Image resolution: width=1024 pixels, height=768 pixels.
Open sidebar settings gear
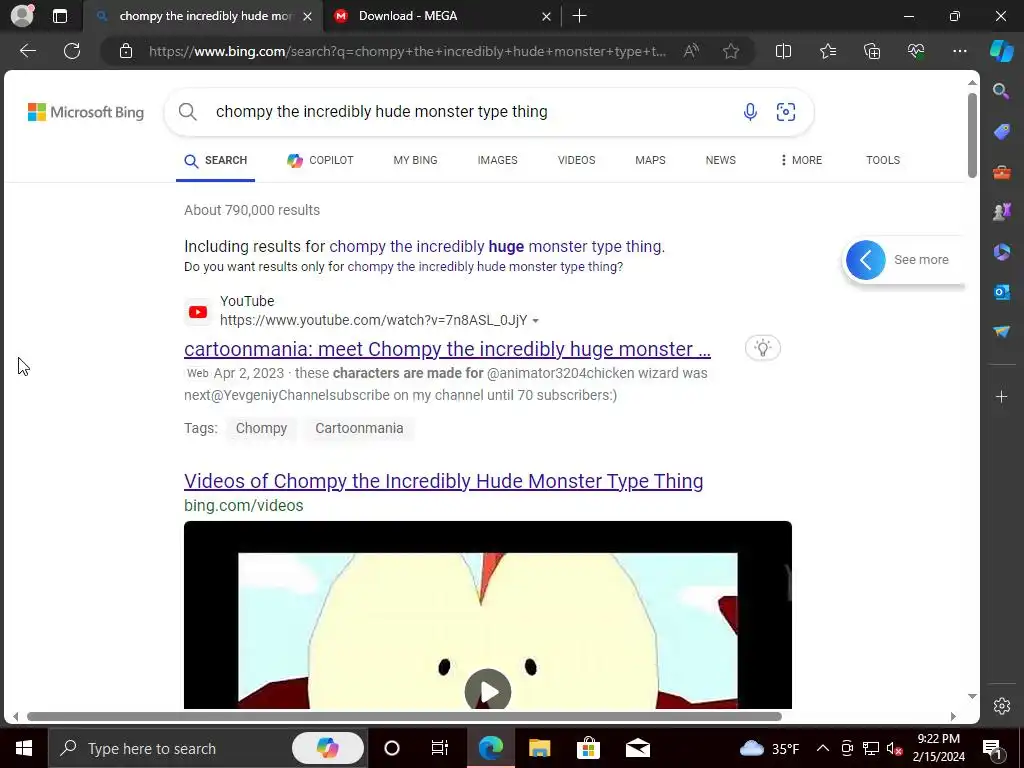tap(1001, 705)
